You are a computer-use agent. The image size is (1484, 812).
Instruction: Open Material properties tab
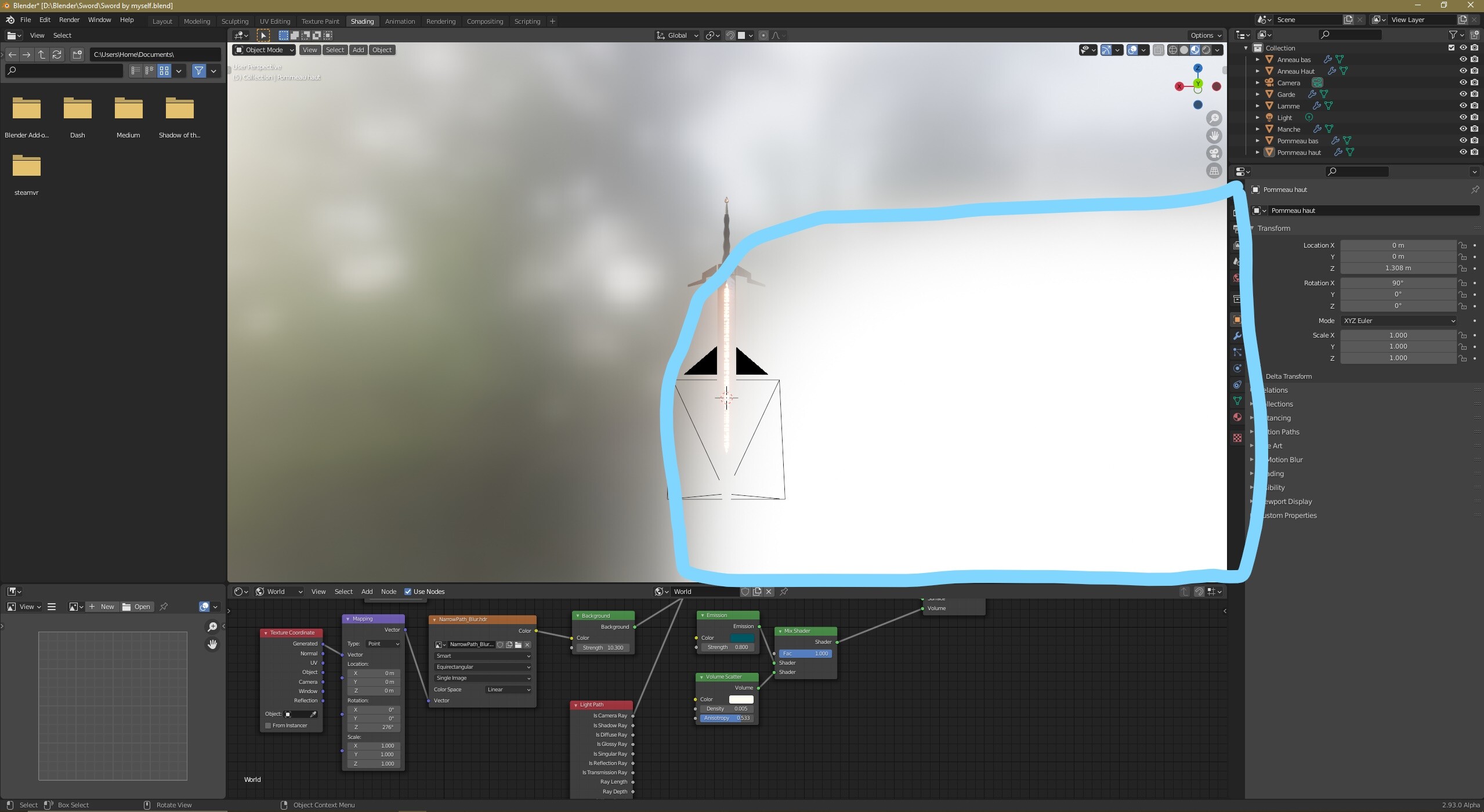click(x=1237, y=417)
